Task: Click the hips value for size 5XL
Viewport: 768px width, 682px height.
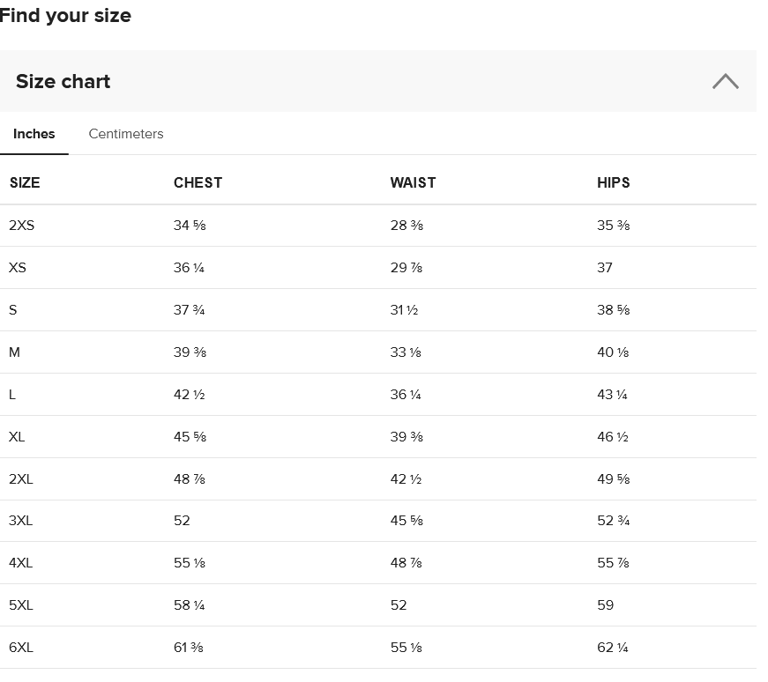Action: tap(605, 605)
